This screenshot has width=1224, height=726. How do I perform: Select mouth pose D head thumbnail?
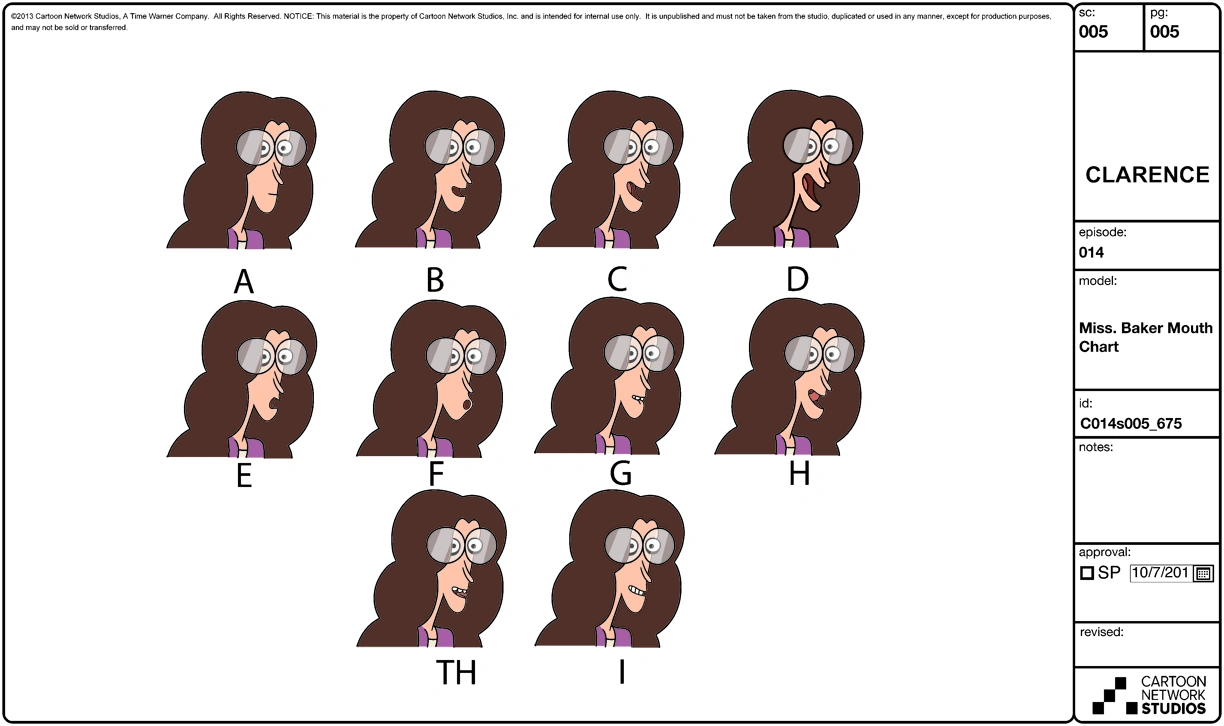pos(789,169)
